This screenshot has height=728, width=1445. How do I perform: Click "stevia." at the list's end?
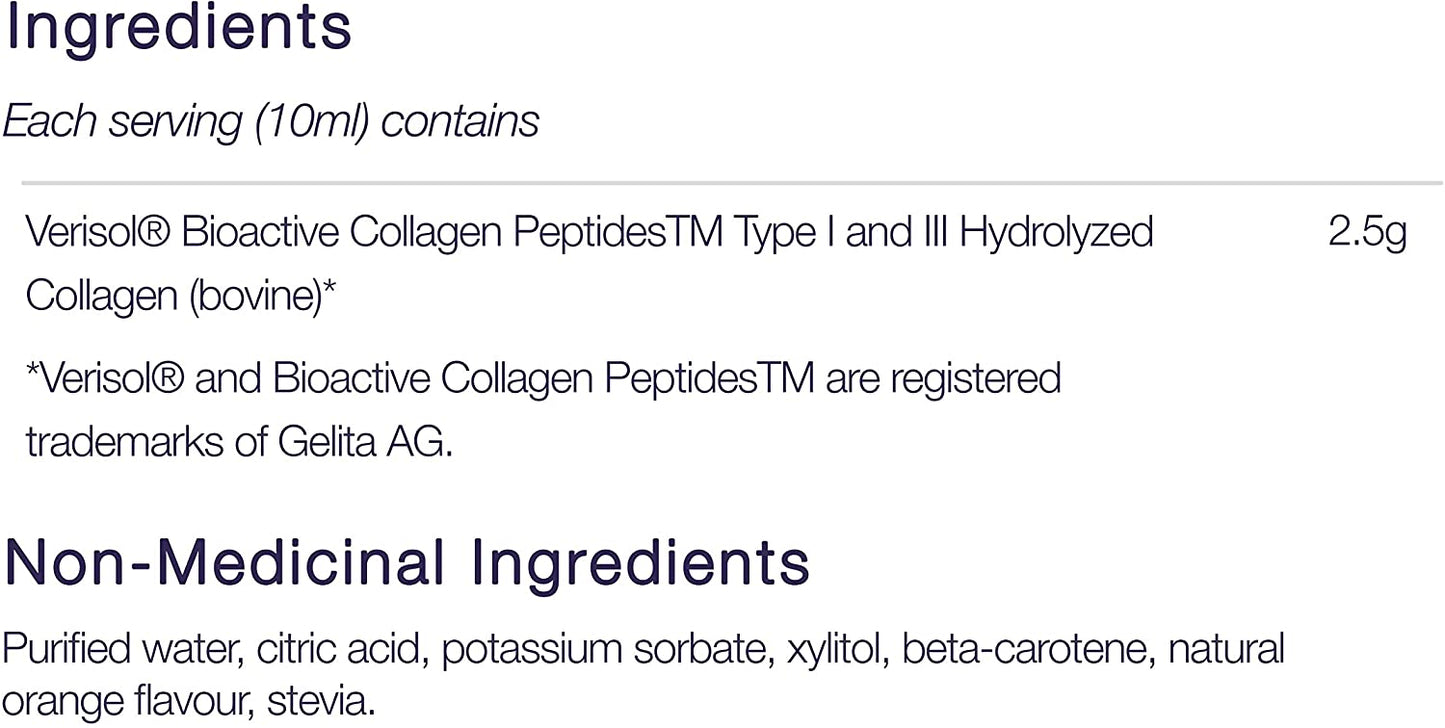(321, 701)
